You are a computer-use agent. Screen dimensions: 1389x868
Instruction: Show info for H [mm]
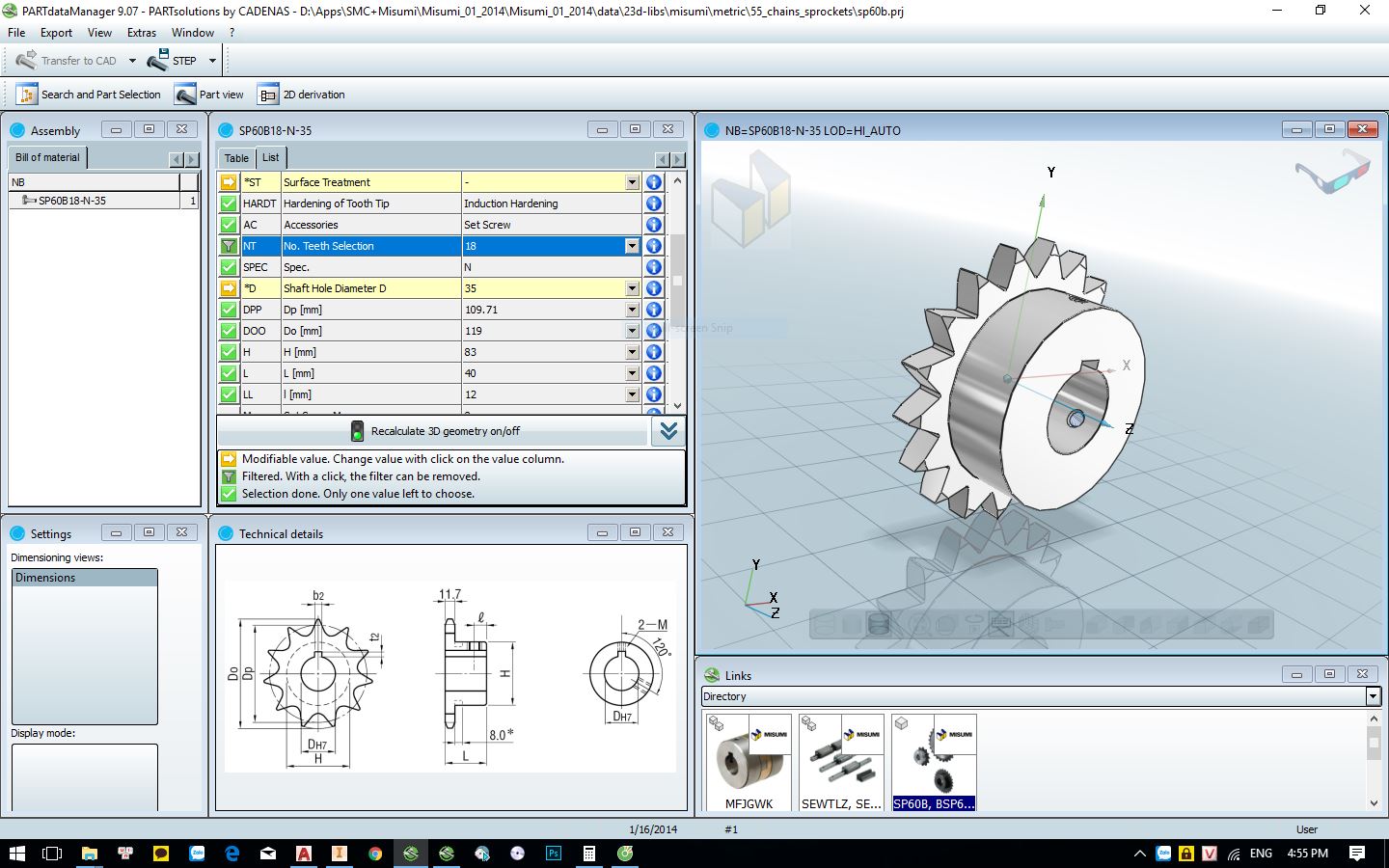pos(654,352)
